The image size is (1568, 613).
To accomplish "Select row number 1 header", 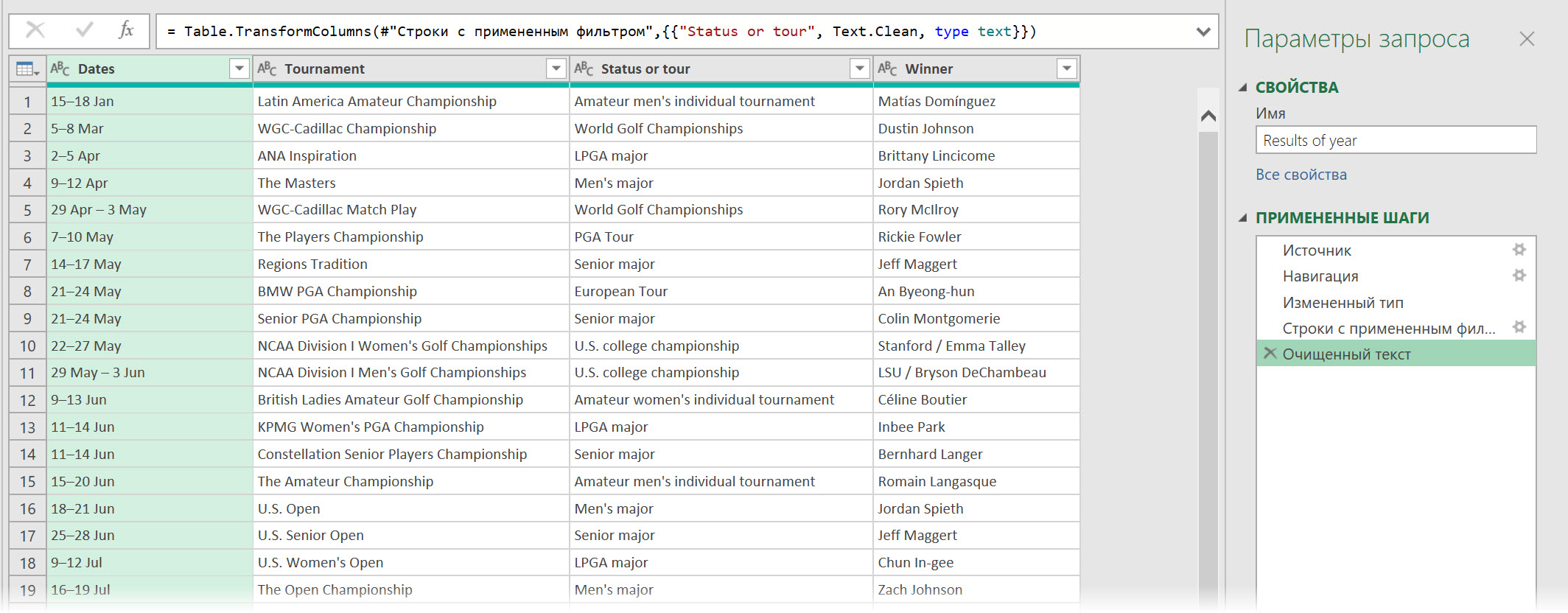I will point(27,102).
